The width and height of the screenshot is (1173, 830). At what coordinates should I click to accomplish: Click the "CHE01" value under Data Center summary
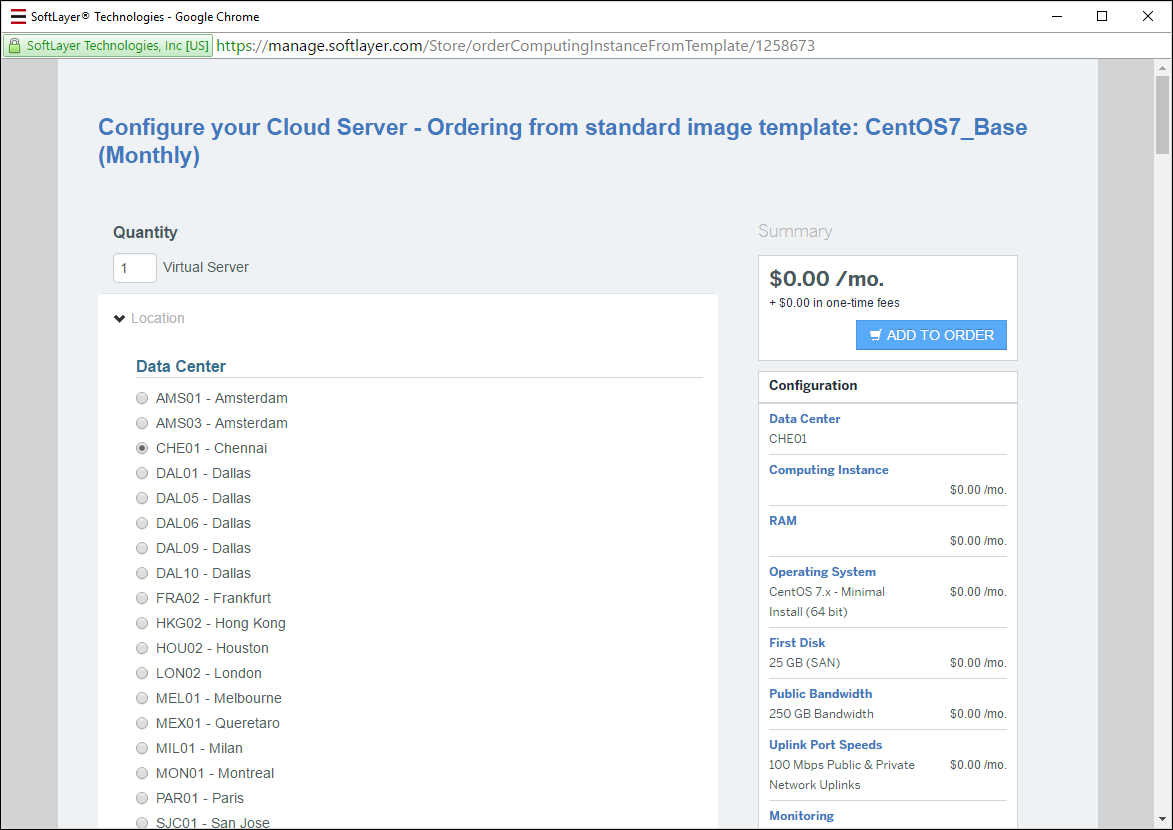coord(788,439)
